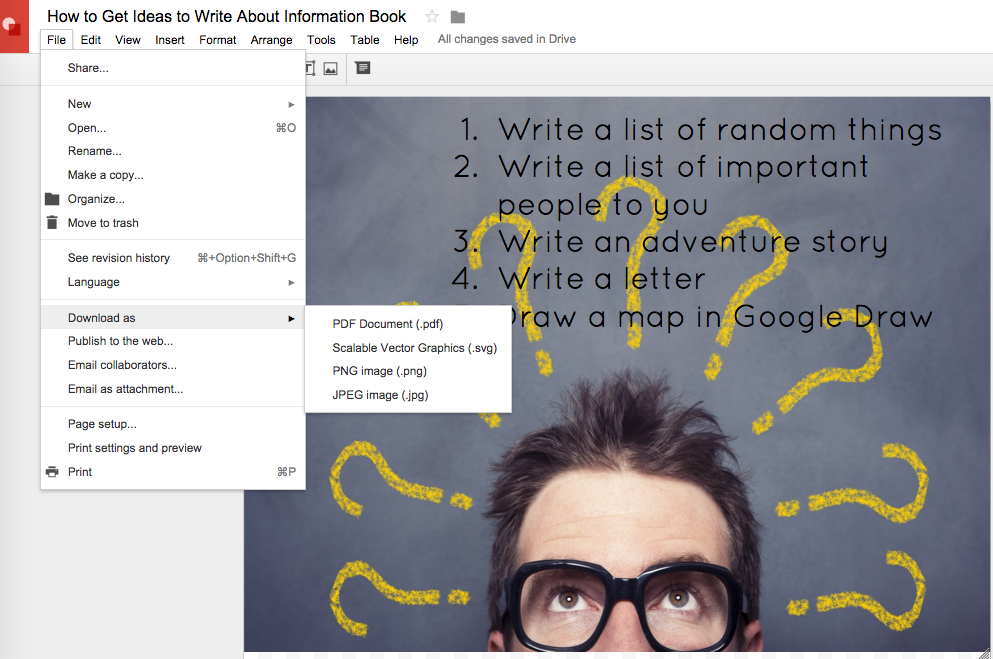Image resolution: width=993 pixels, height=659 pixels.
Task: Choose PNG image (.png) download option
Action: point(380,371)
